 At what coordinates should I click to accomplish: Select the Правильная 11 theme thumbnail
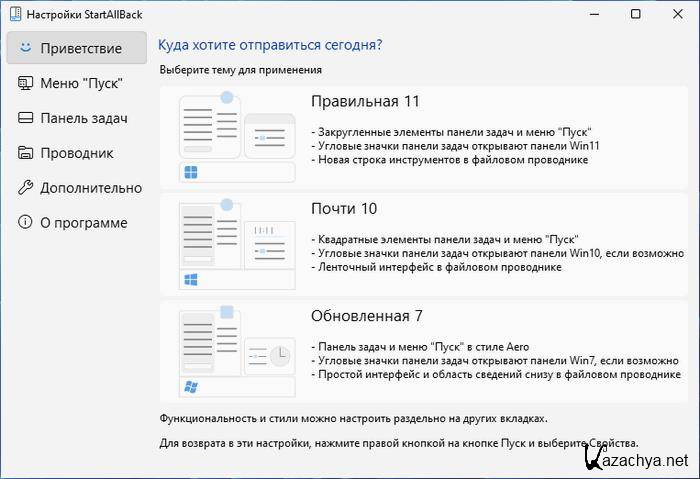(236, 136)
